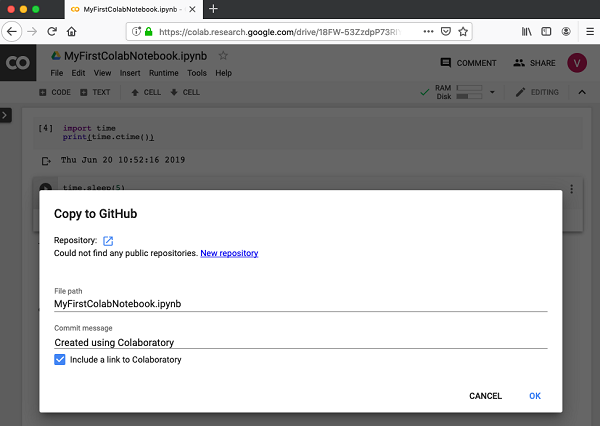This screenshot has height=426, width=600.
Task: Open the Insert menu
Action: point(130,73)
